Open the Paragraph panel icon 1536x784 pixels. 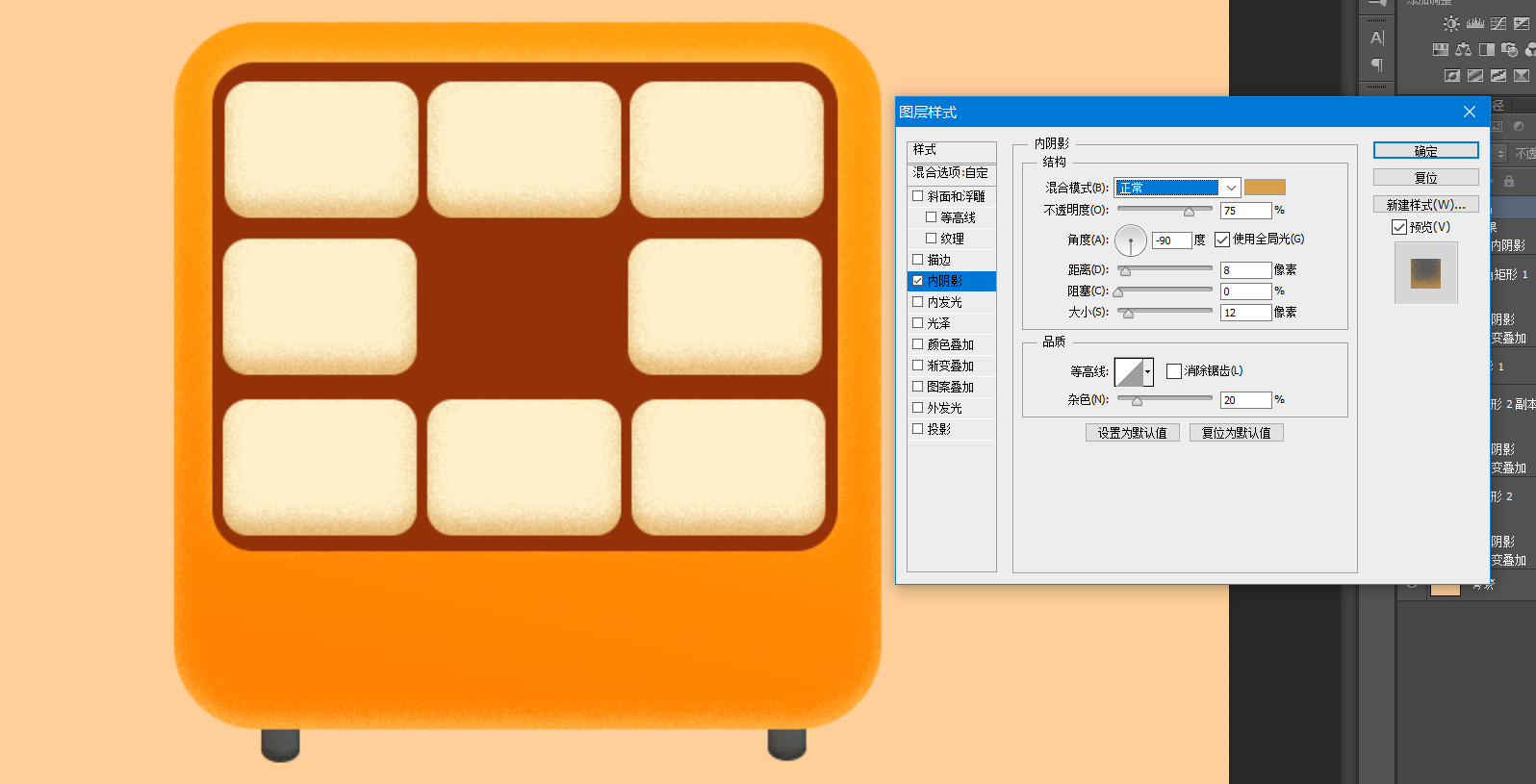click(1377, 65)
